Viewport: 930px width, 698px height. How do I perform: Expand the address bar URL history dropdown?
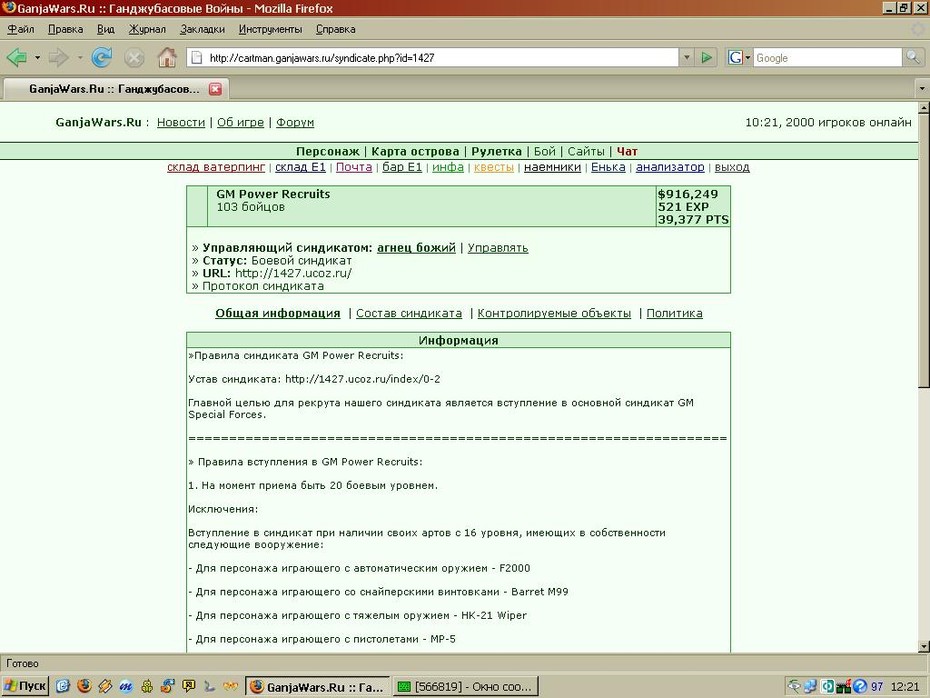687,58
